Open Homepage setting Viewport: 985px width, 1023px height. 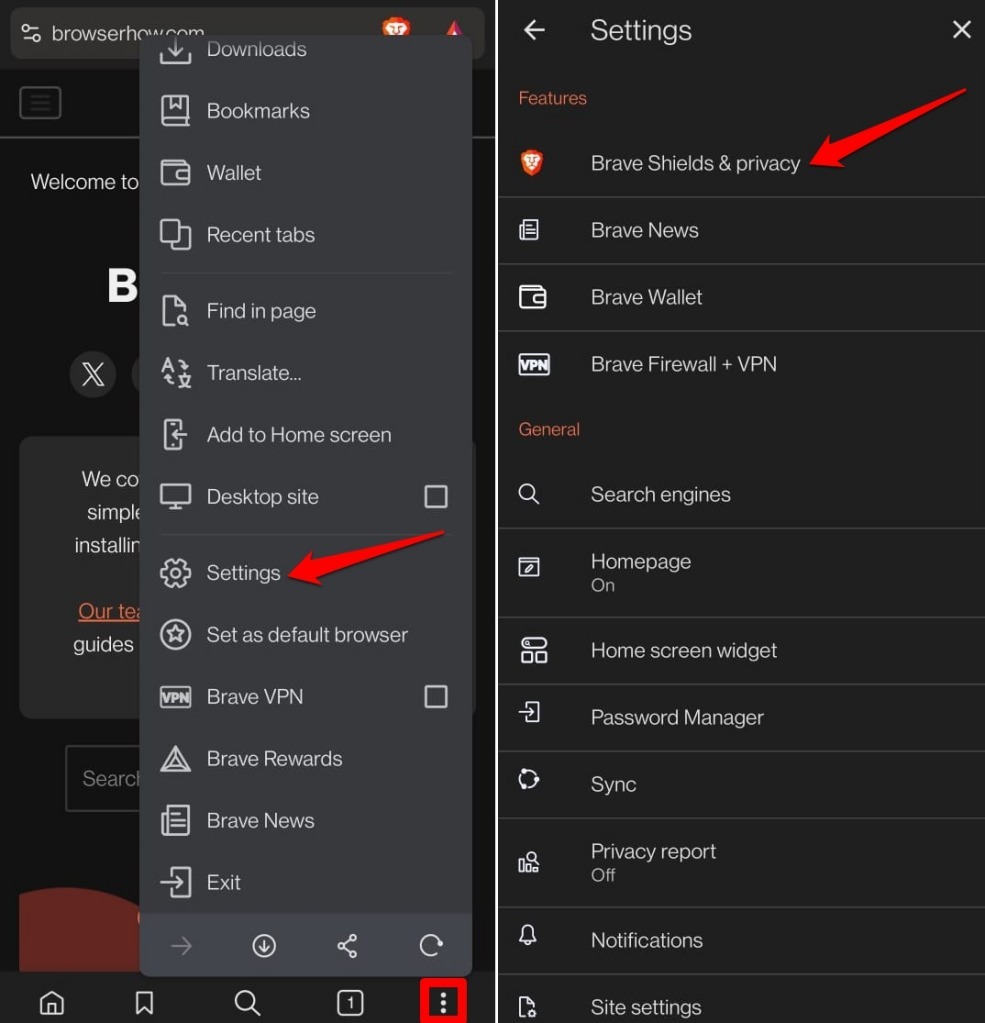742,573
